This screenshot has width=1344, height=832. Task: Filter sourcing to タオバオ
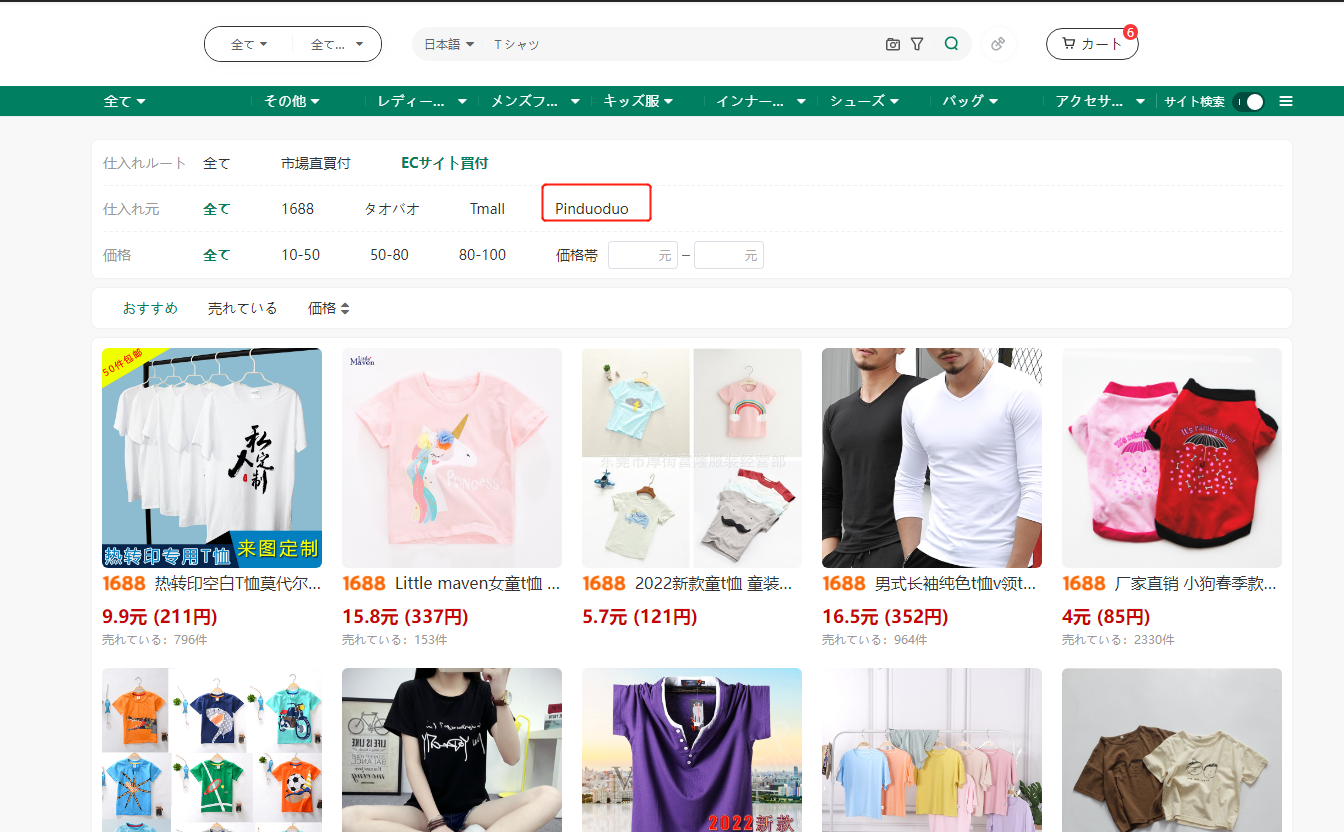pos(391,209)
